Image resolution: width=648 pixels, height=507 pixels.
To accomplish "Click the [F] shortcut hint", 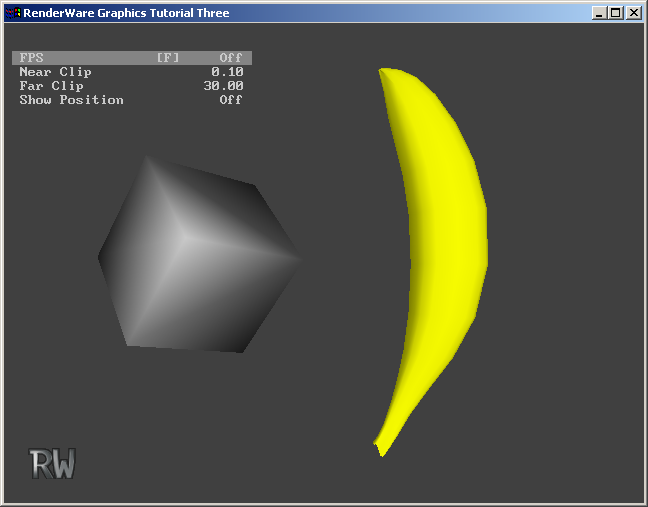I will click(168, 58).
